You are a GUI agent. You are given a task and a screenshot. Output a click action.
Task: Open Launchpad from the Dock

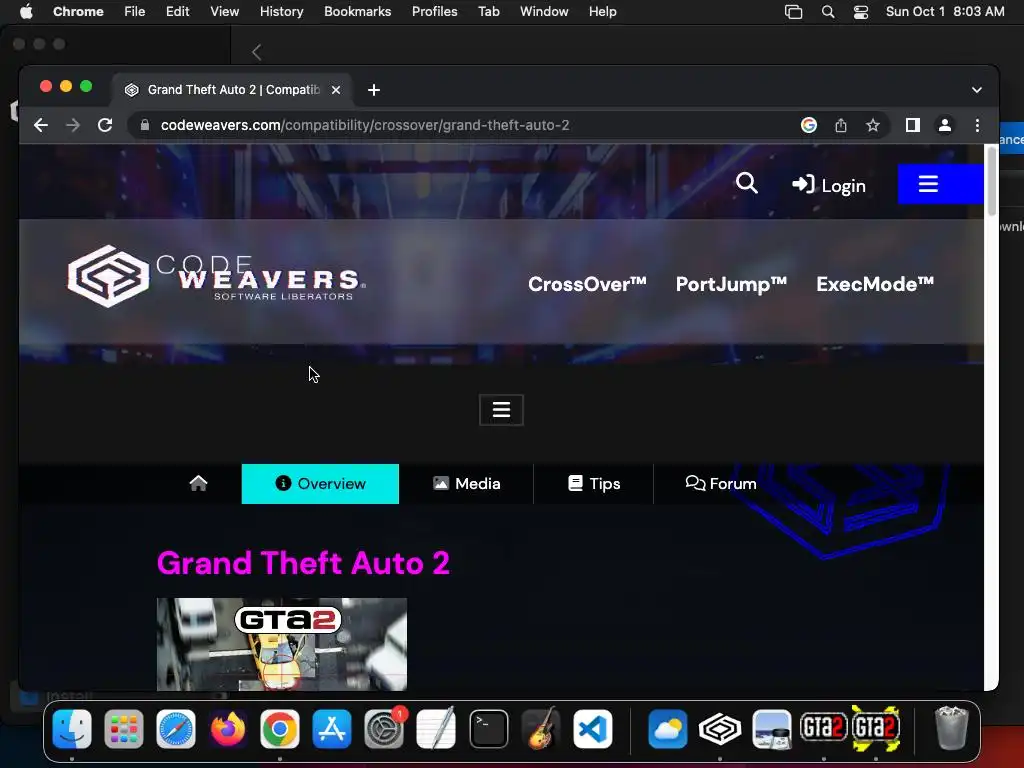pyautogui.click(x=123, y=729)
